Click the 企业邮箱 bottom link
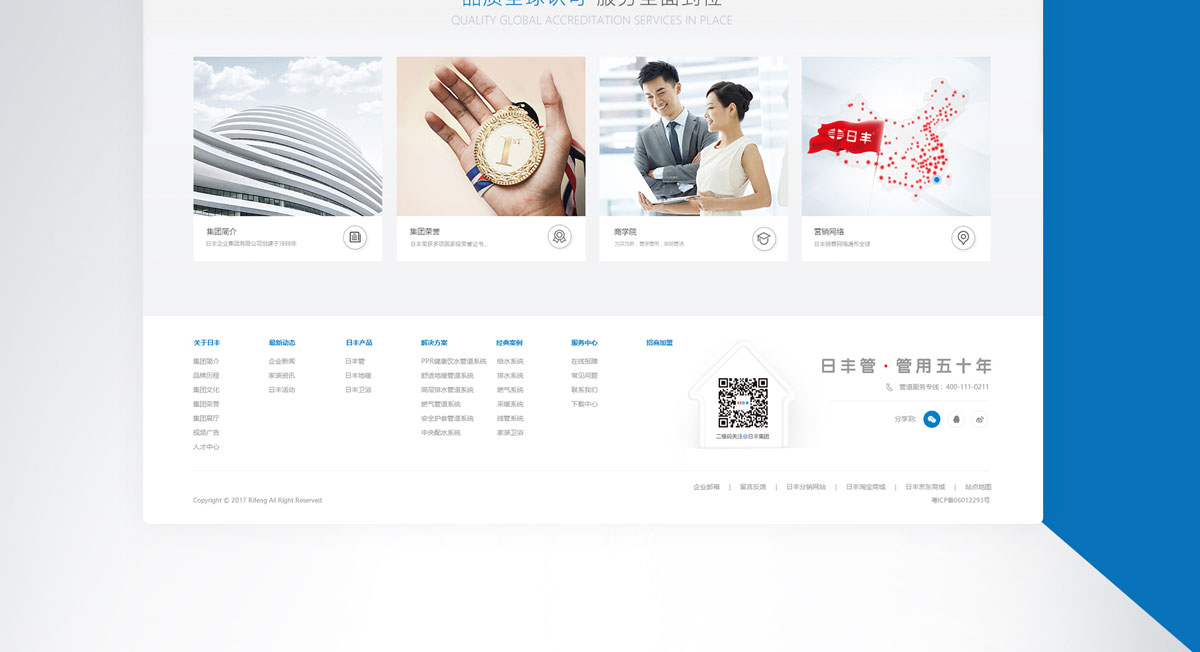 706,487
